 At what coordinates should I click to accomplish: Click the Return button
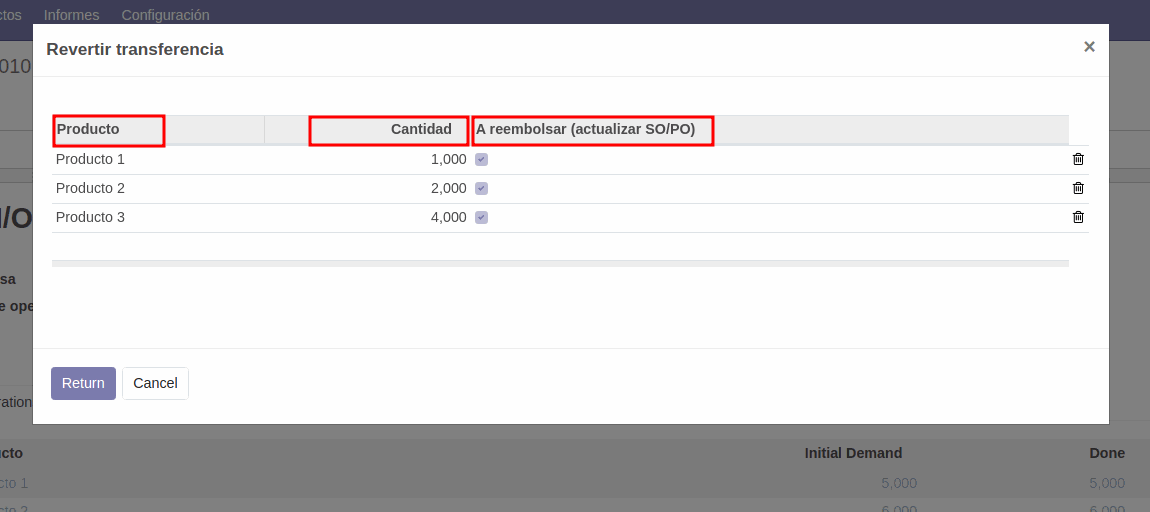click(84, 384)
